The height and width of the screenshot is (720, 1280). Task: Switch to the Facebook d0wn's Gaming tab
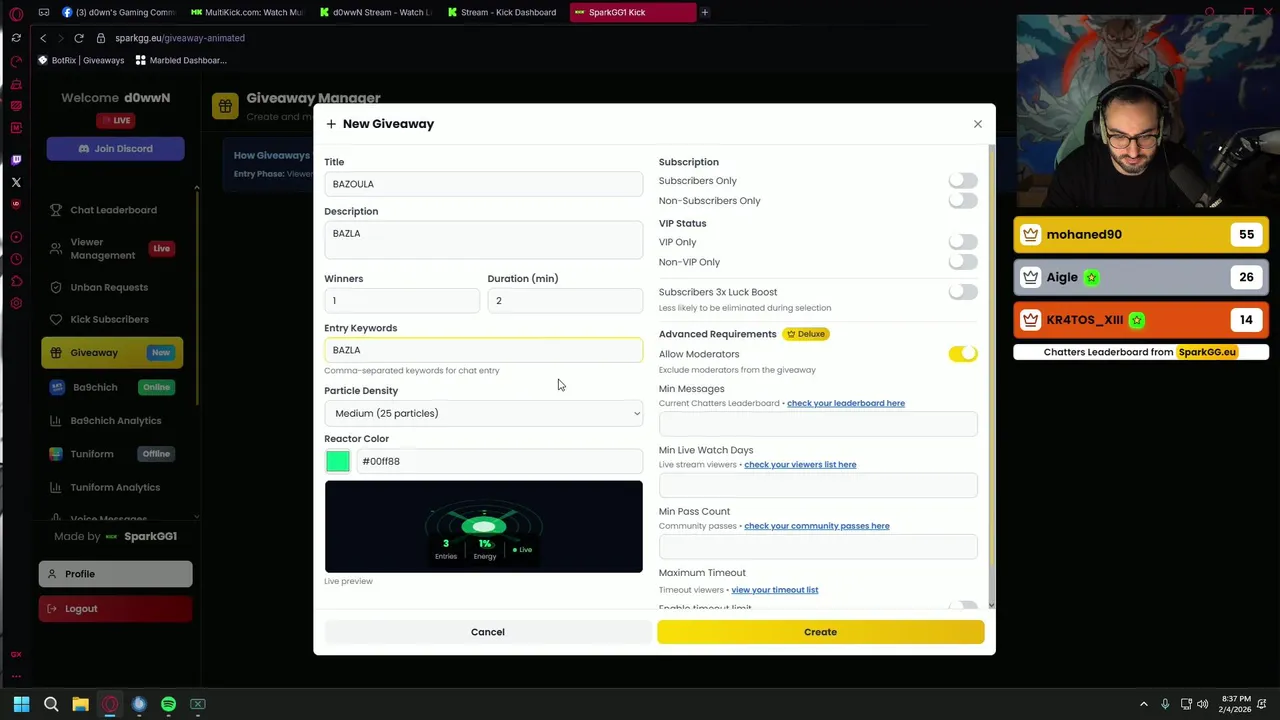[x=118, y=12]
